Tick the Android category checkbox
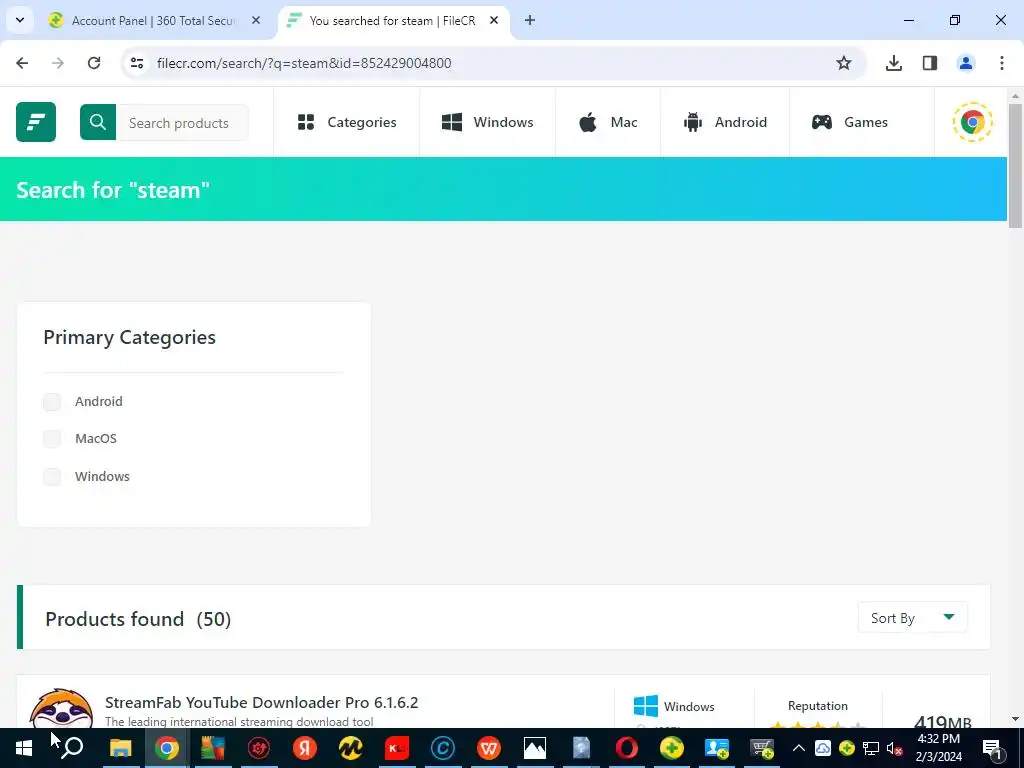This screenshot has width=1024, height=768. [52, 402]
